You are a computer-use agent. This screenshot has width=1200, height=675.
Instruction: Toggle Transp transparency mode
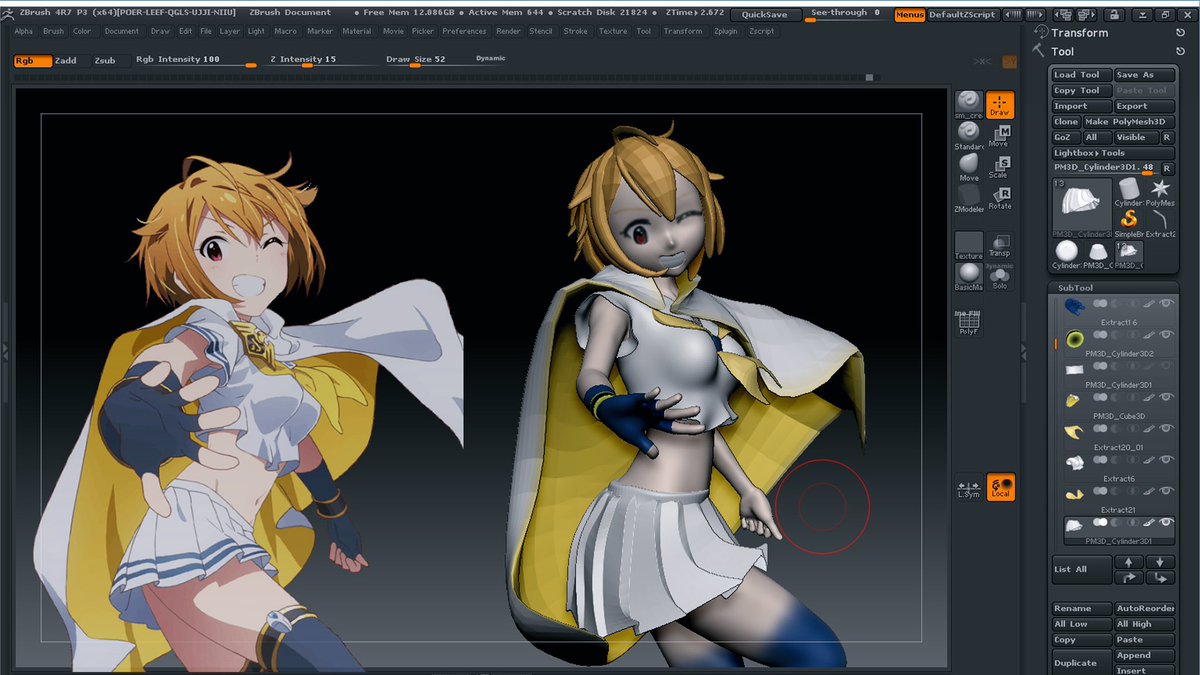tap(1000, 245)
